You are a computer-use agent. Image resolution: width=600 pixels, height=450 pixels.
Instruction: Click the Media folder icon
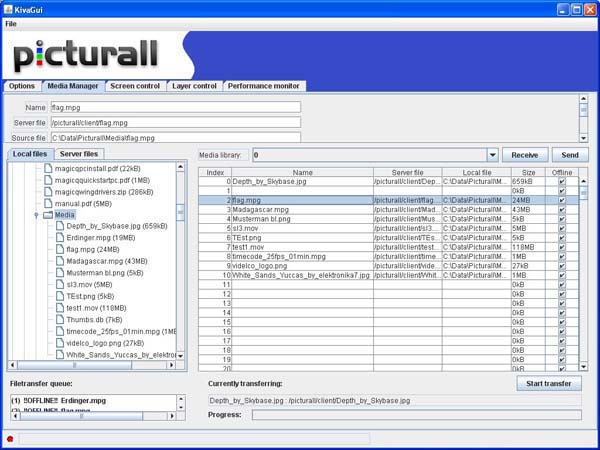48,215
